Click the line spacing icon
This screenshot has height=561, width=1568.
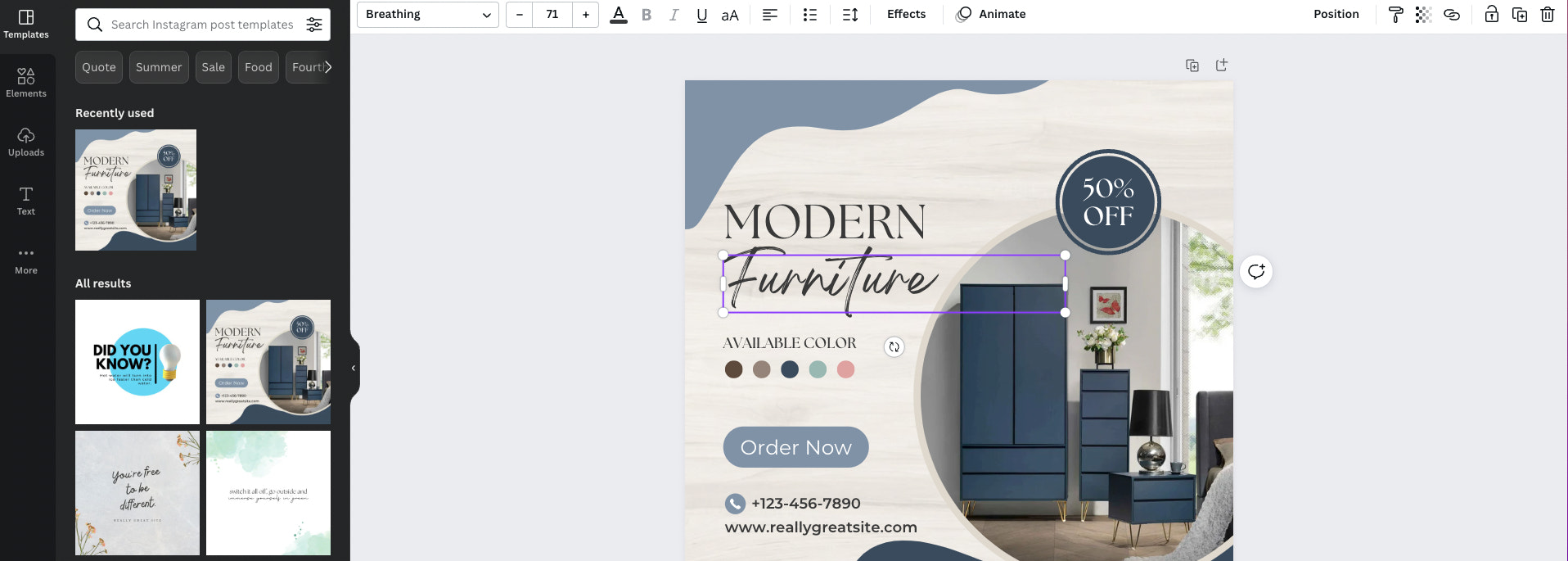850,15
